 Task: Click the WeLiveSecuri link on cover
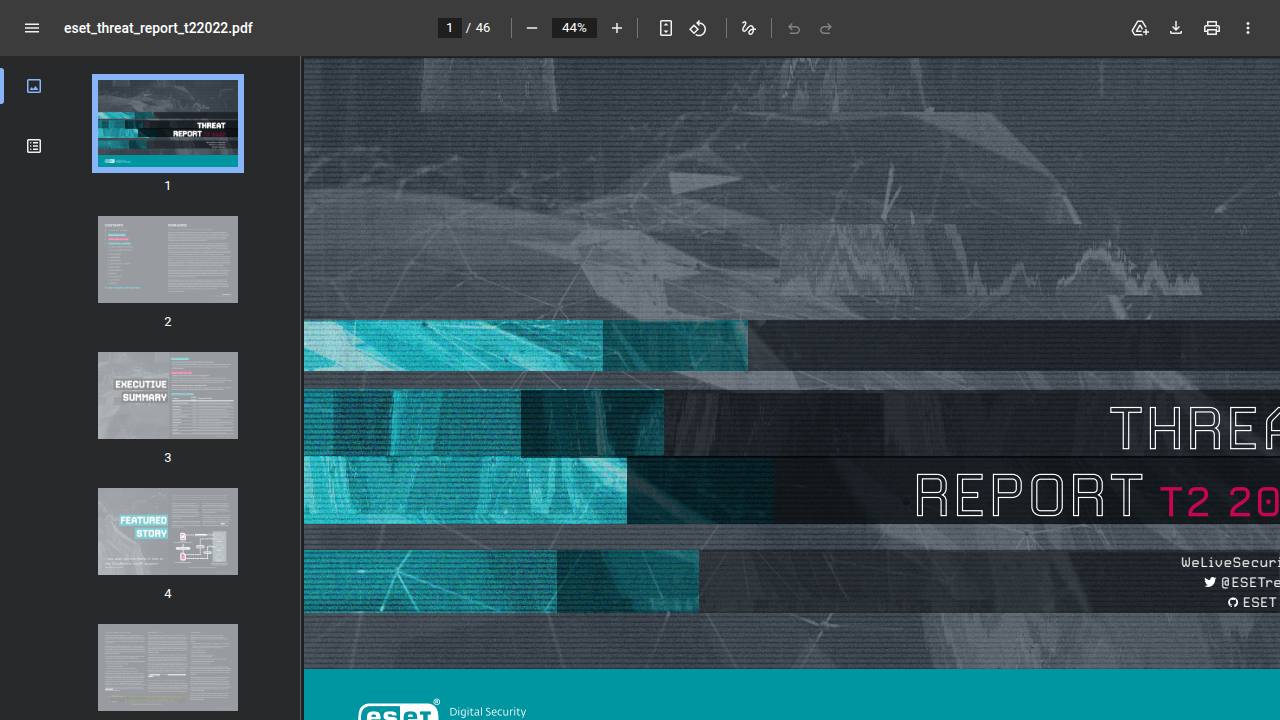1230,562
